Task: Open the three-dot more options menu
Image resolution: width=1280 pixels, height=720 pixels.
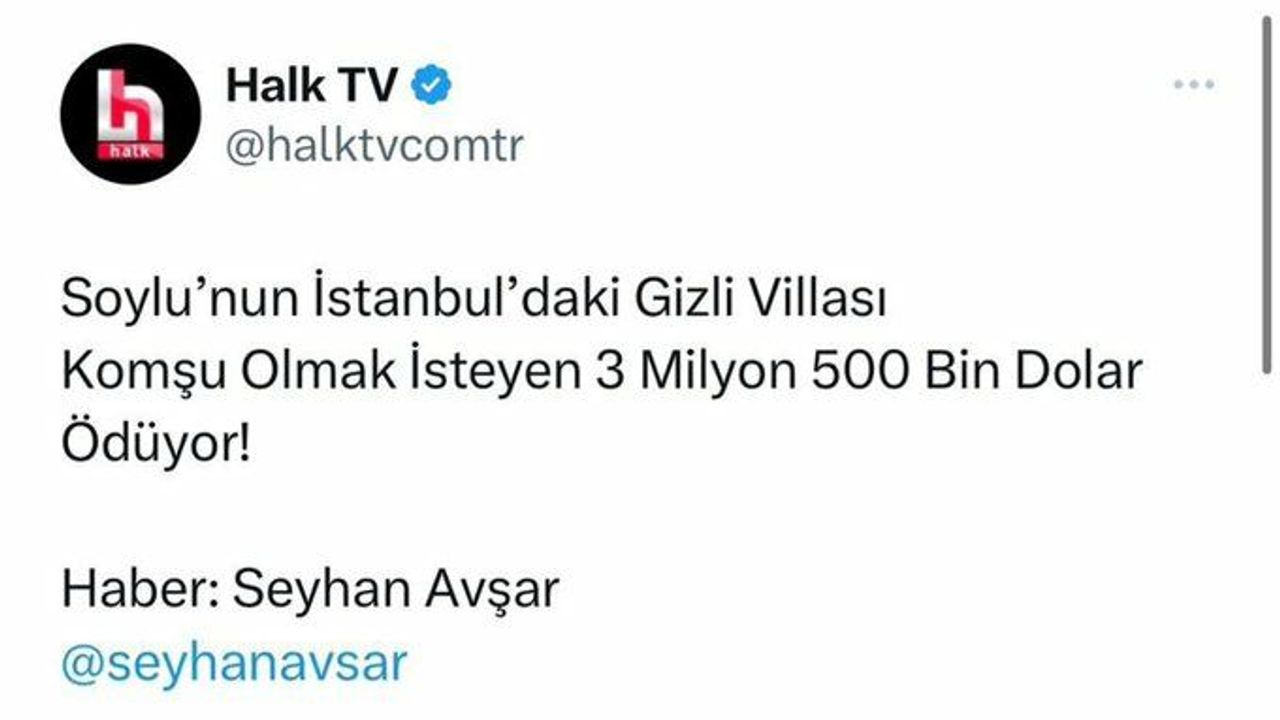Action: coord(1193,86)
